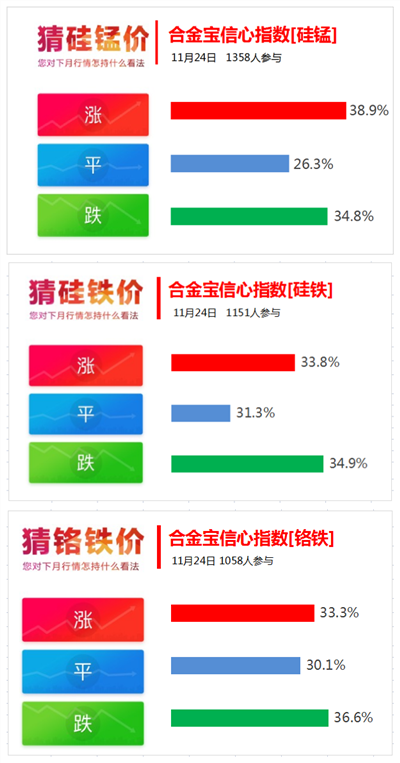
Task: Click the red 涨 button under 猜铬铁价
Action: point(83,619)
